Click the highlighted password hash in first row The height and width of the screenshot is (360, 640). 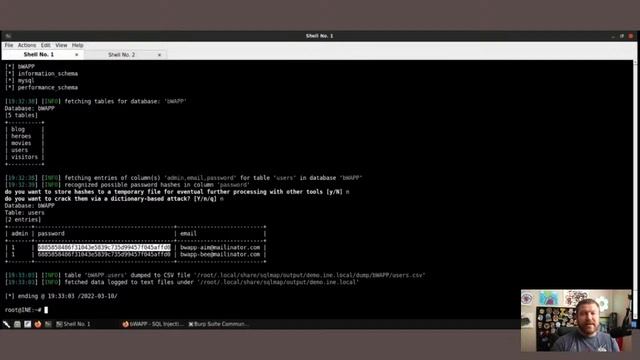pyautogui.click(x=104, y=247)
